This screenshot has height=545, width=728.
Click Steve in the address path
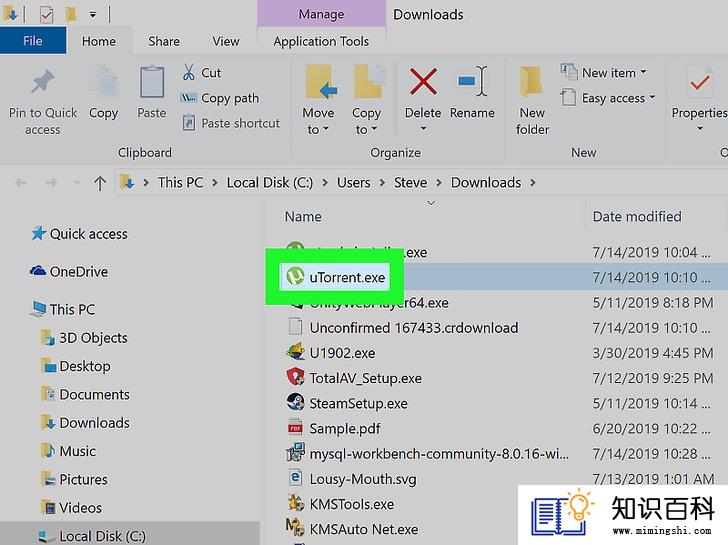pos(410,182)
